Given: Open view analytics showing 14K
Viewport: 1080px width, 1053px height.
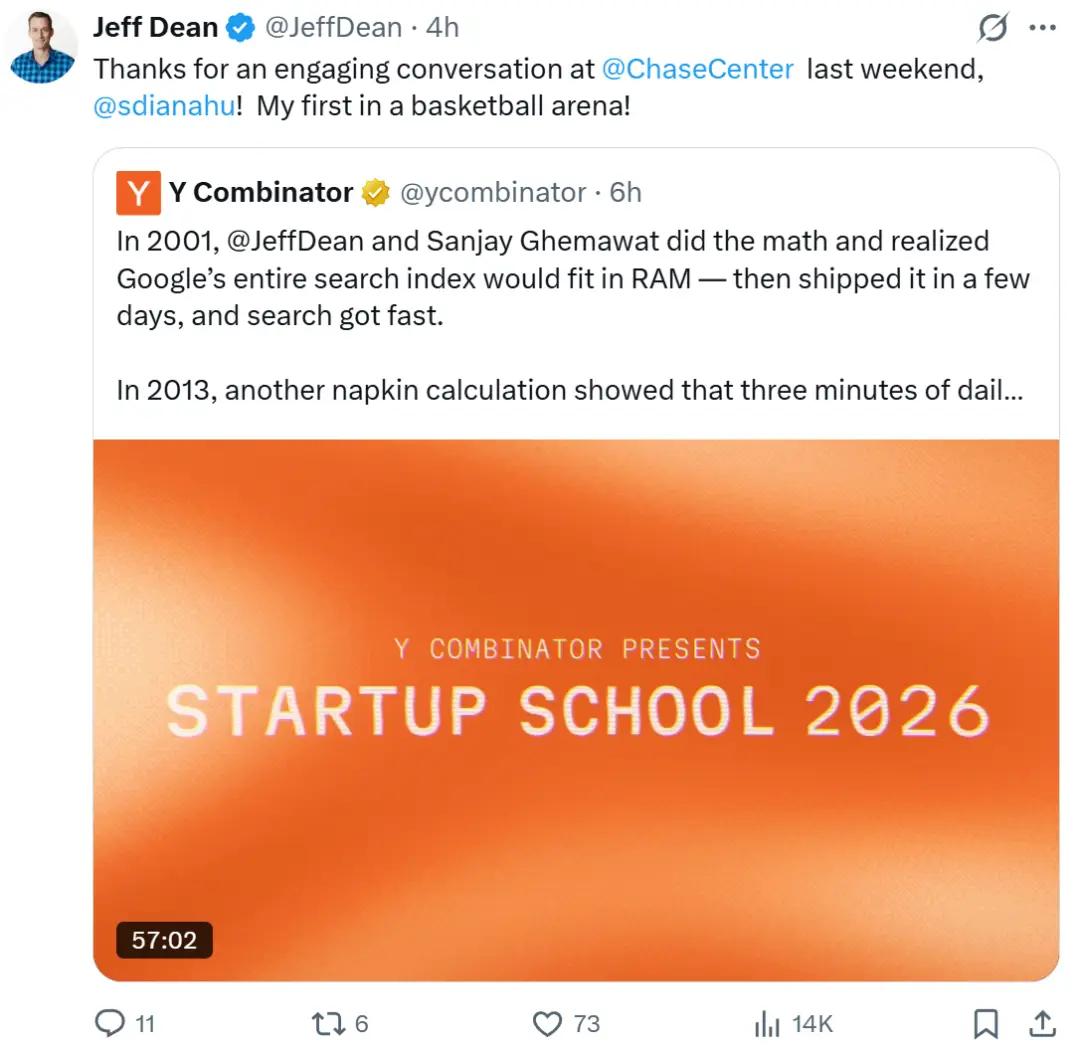Looking at the screenshot, I should coord(793,1023).
